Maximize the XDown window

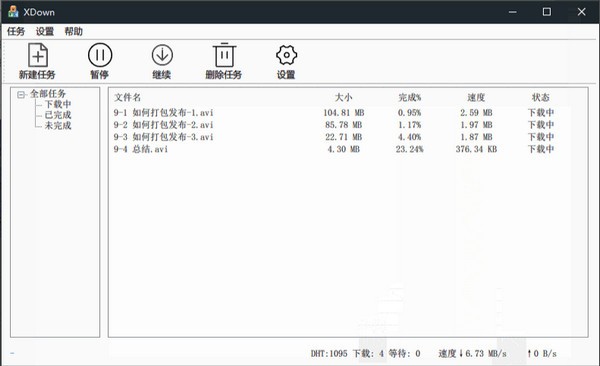point(547,12)
